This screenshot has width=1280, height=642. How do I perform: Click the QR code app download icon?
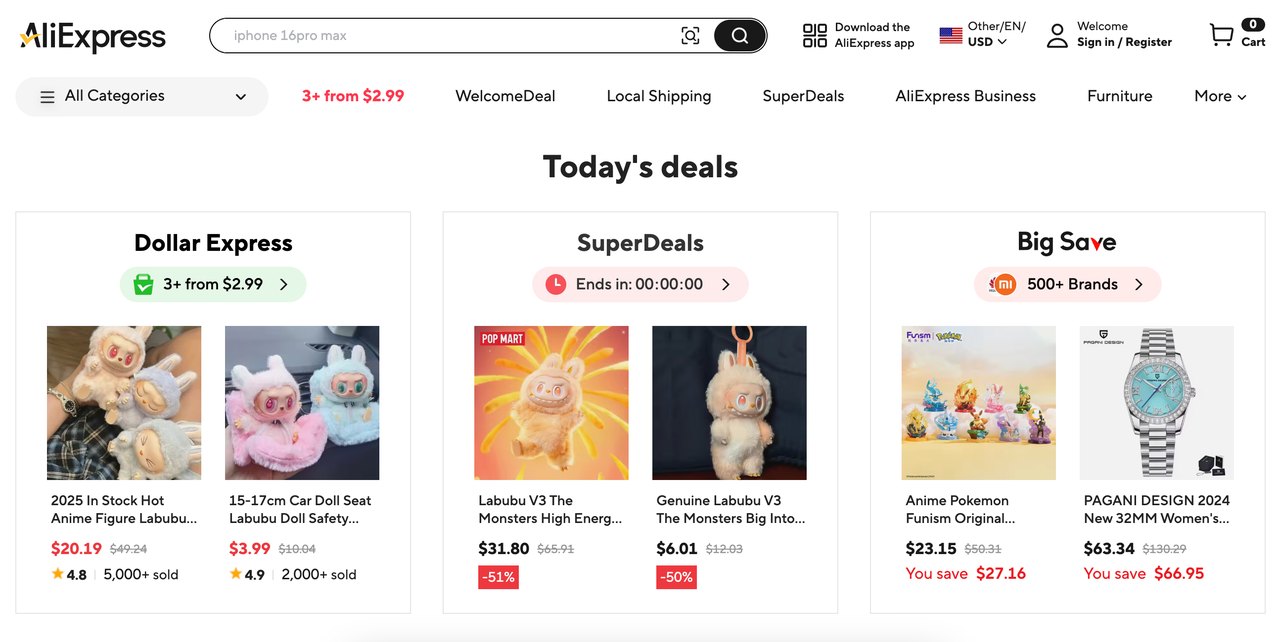click(815, 36)
